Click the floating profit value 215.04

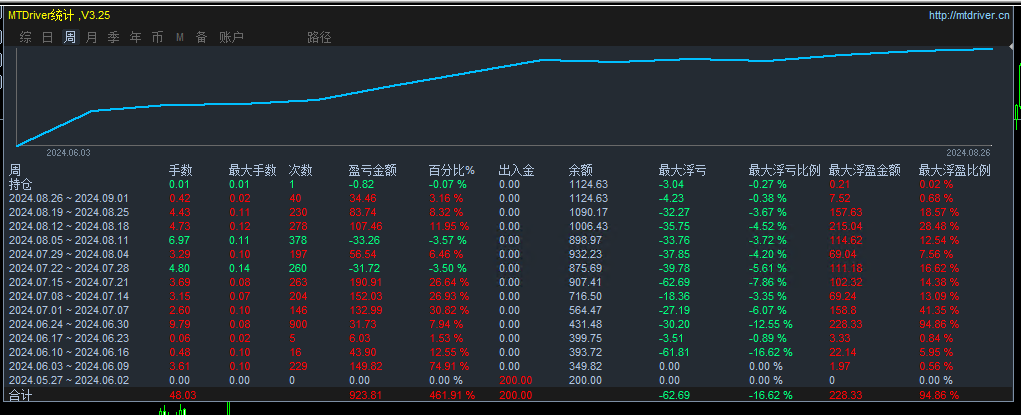point(845,226)
